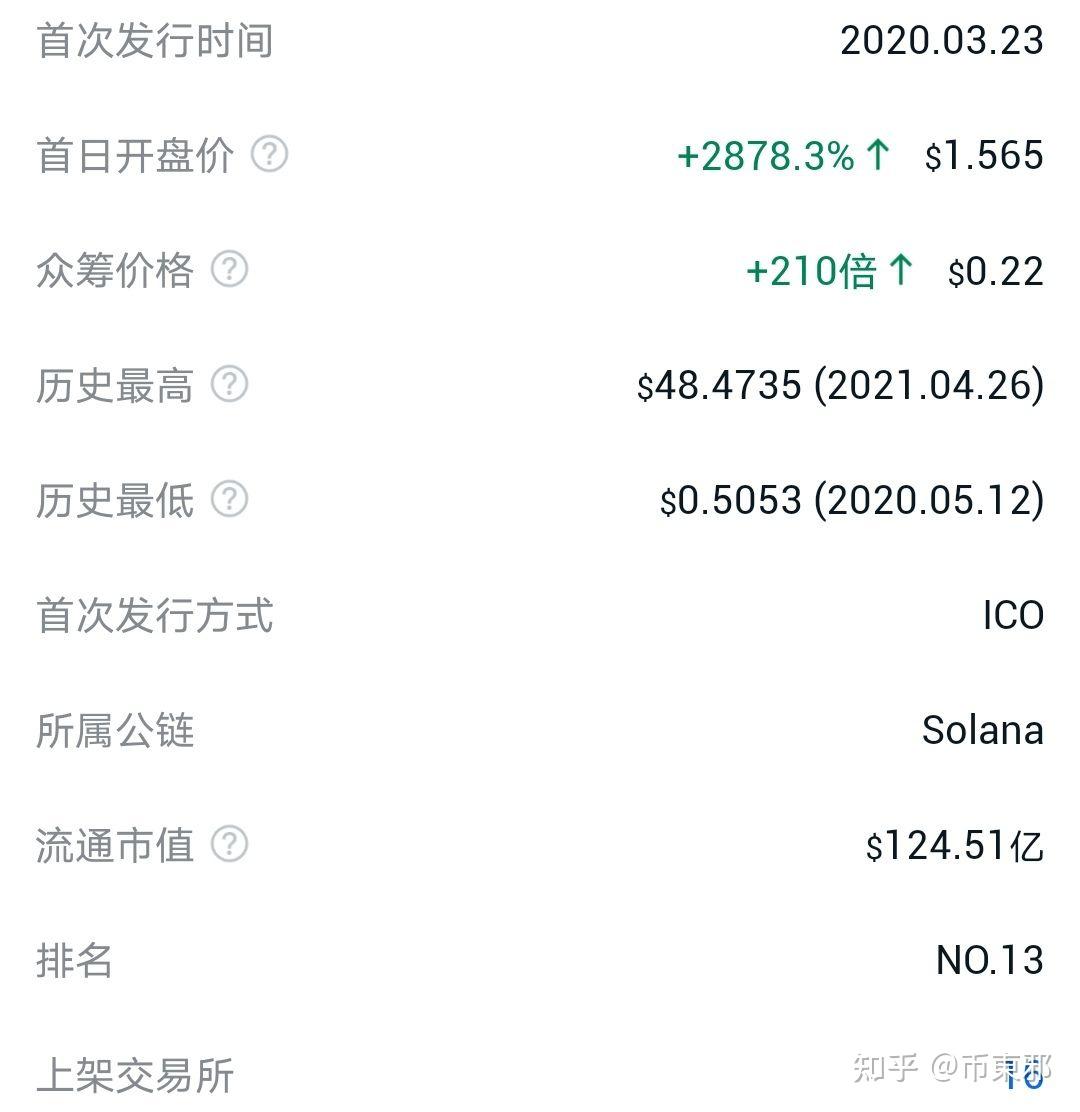Tap the all-time low price $0.5053

click(731, 501)
